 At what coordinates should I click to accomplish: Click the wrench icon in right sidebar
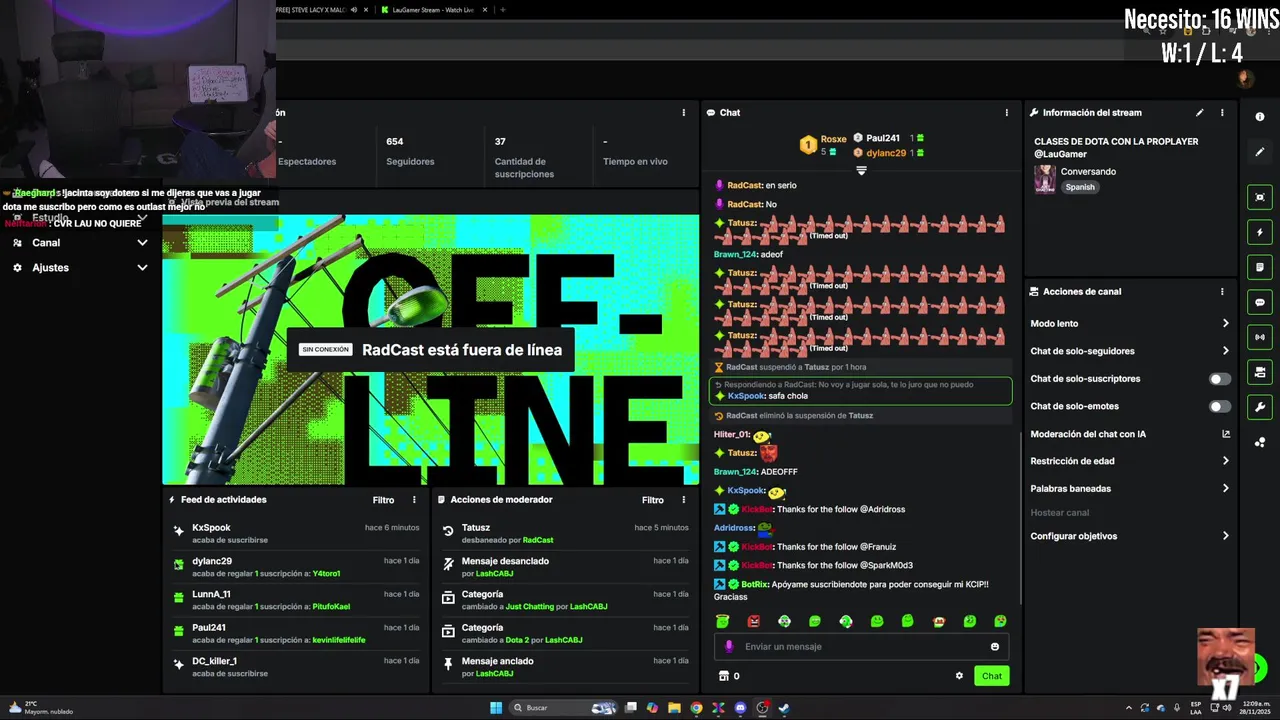[x=1259, y=407]
